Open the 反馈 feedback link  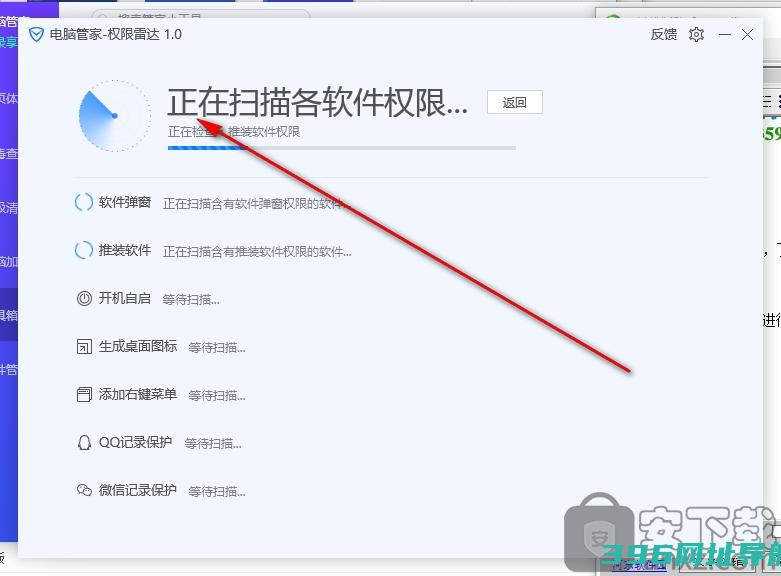663,34
